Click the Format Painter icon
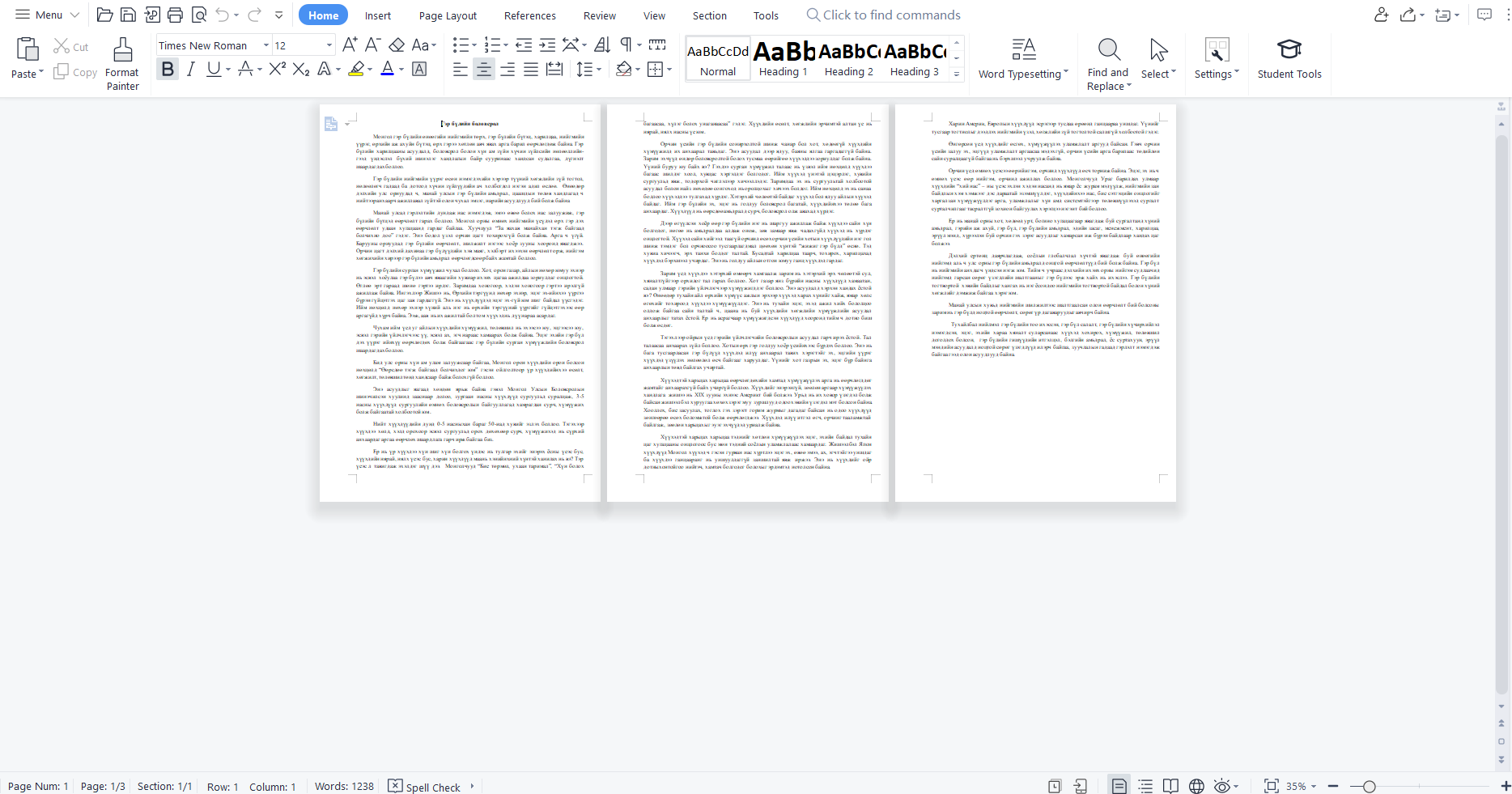This screenshot has width=1512, height=794. click(x=122, y=50)
